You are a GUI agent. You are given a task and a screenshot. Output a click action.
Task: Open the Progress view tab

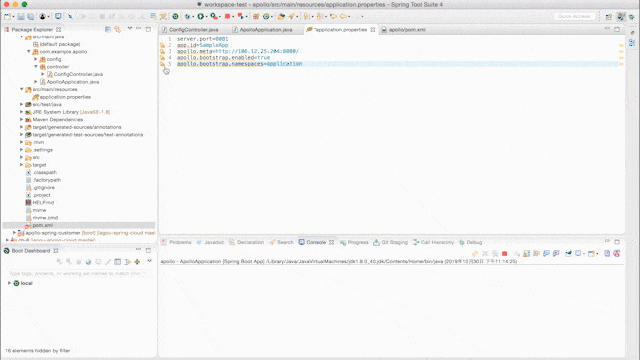click(x=358, y=242)
